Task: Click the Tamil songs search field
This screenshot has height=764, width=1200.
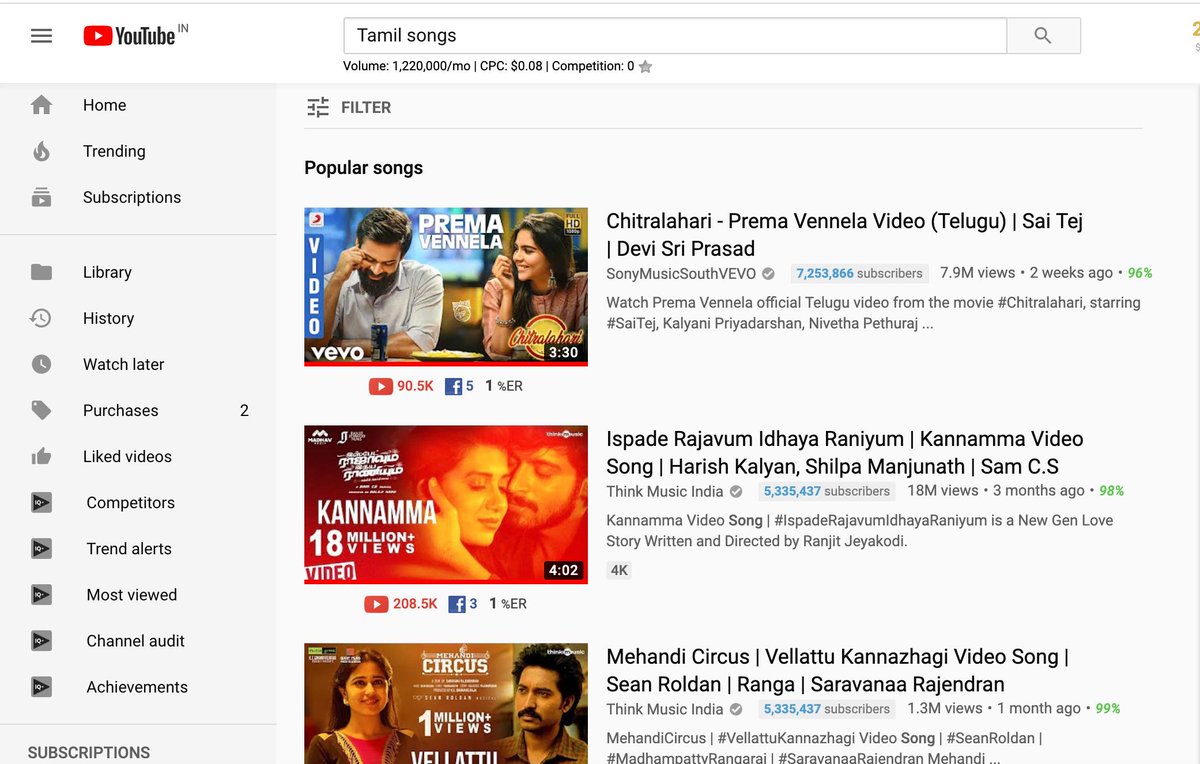Action: pos(675,36)
